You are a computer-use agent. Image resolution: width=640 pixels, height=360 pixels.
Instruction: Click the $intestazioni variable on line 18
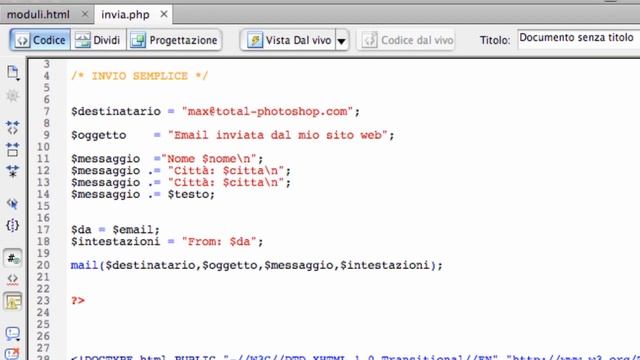(116, 242)
